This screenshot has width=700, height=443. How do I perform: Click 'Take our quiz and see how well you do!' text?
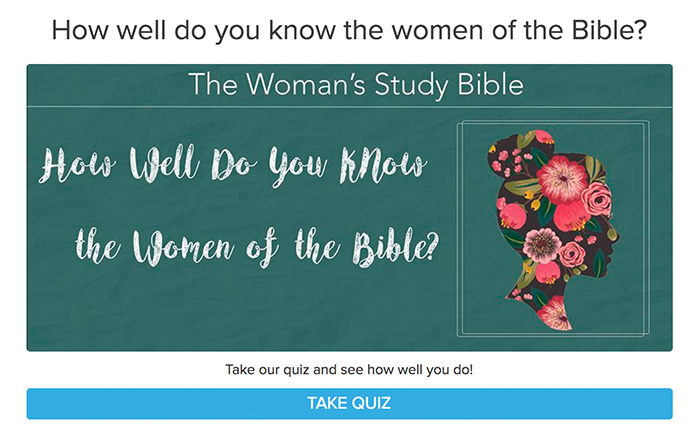tap(349, 370)
